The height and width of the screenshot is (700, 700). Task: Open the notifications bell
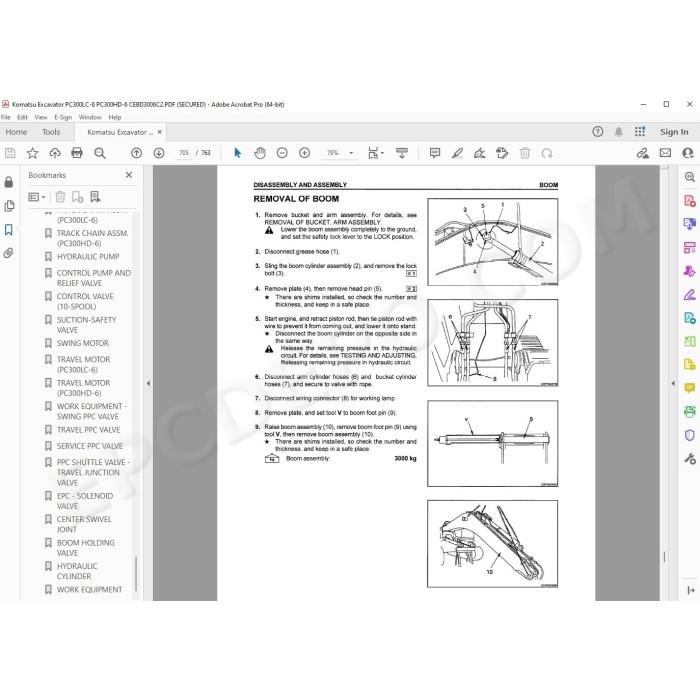point(619,132)
